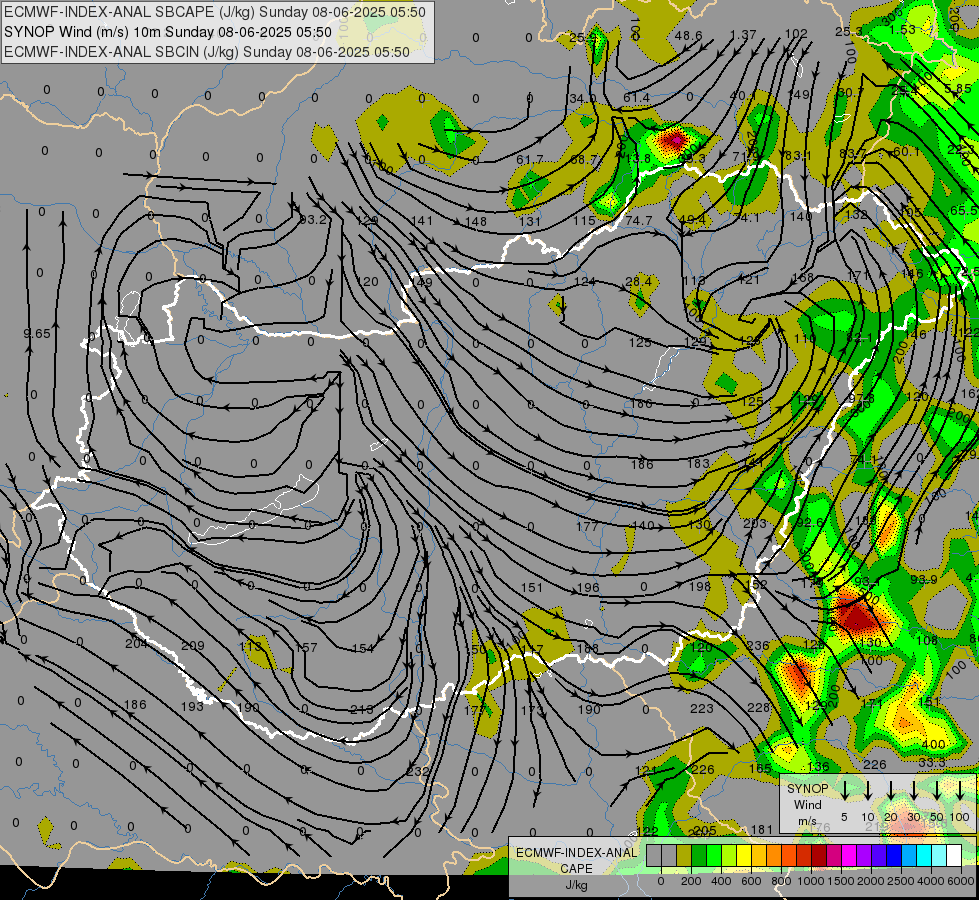Click the 236 value on the map
Screen dimensions: 979x900
(x=758, y=645)
